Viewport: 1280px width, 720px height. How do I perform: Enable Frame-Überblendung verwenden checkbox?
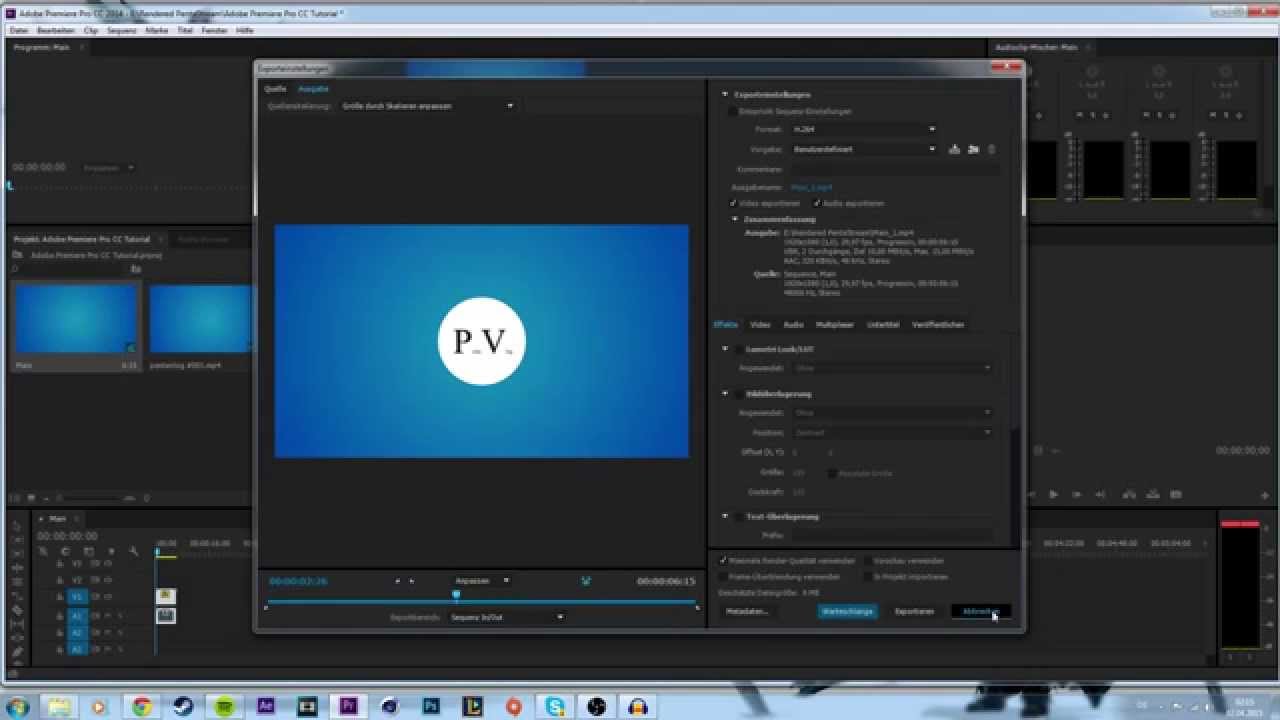point(723,577)
